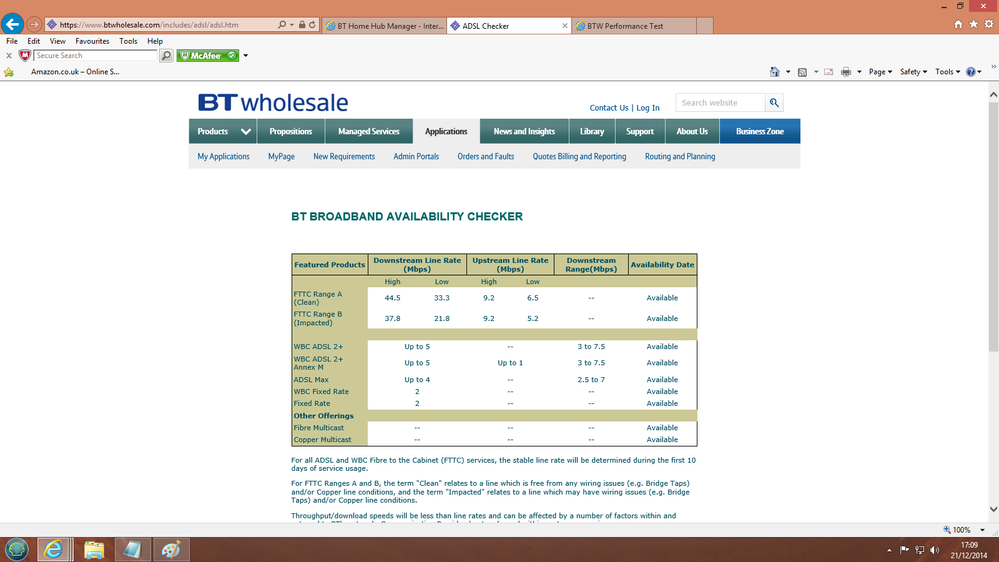This screenshot has width=999, height=562.
Task: Open the View menu
Action: 57,41
